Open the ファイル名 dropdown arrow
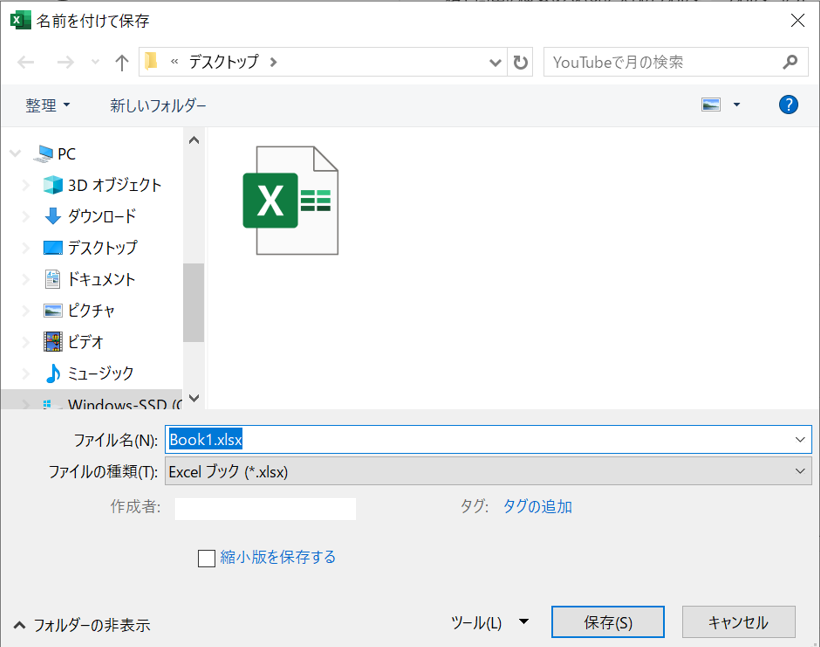Screen dimensions: 820x647 point(800,439)
